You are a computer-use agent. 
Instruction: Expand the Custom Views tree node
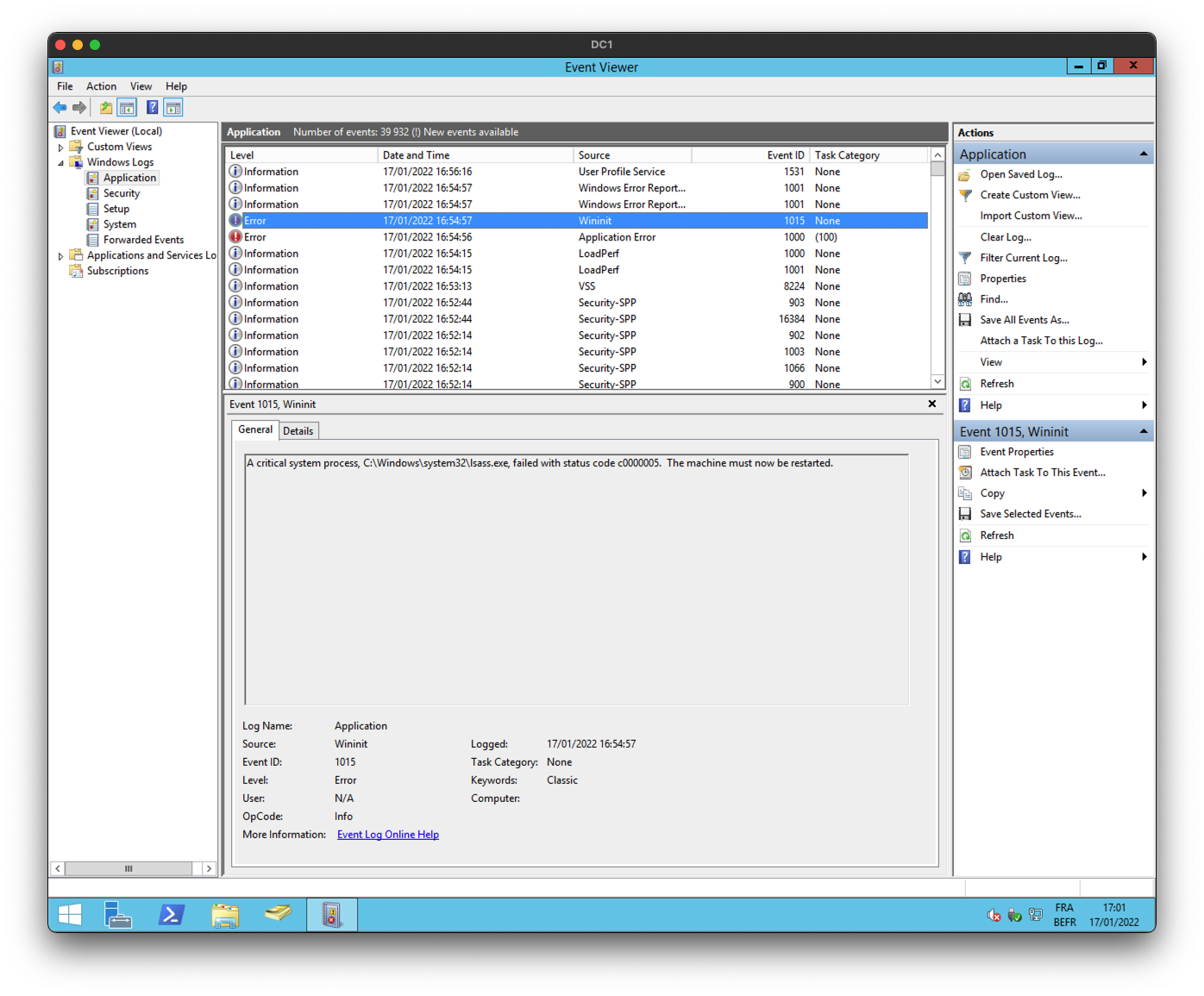tap(60, 147)
